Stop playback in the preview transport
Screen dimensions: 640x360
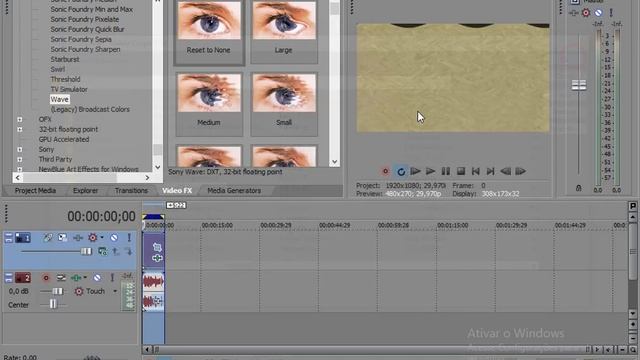point(461,171)
